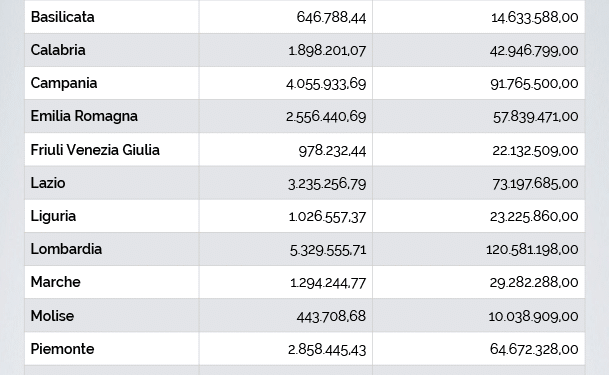
Task: Select the figure 57.839.471,00
Action: tap(536, 117)
